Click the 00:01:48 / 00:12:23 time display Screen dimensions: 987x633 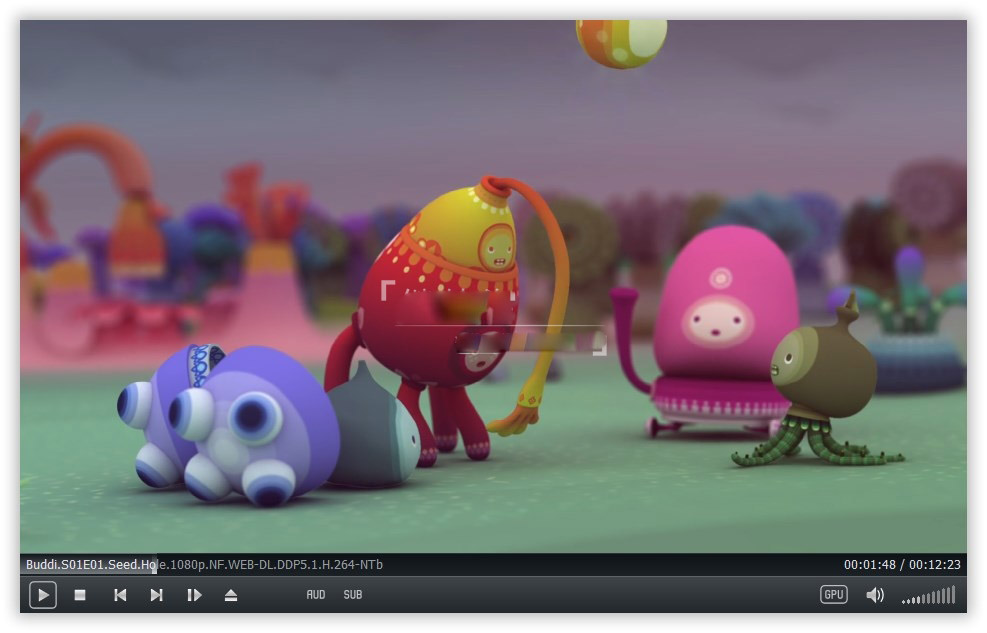click(x=902, y=564)
